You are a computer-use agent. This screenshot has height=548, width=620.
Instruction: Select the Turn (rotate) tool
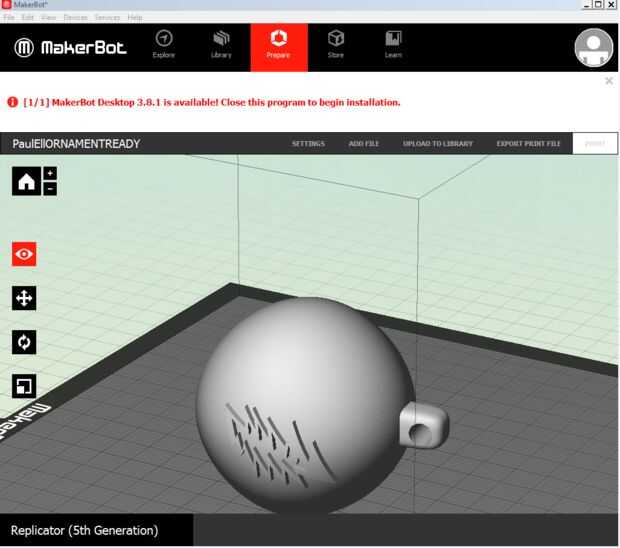24,342
